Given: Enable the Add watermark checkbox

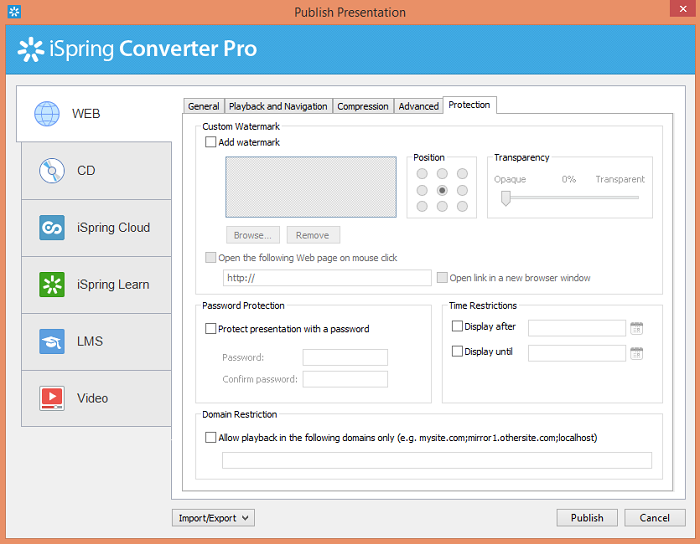Looking at the screenshot, I should coord(210,142).
